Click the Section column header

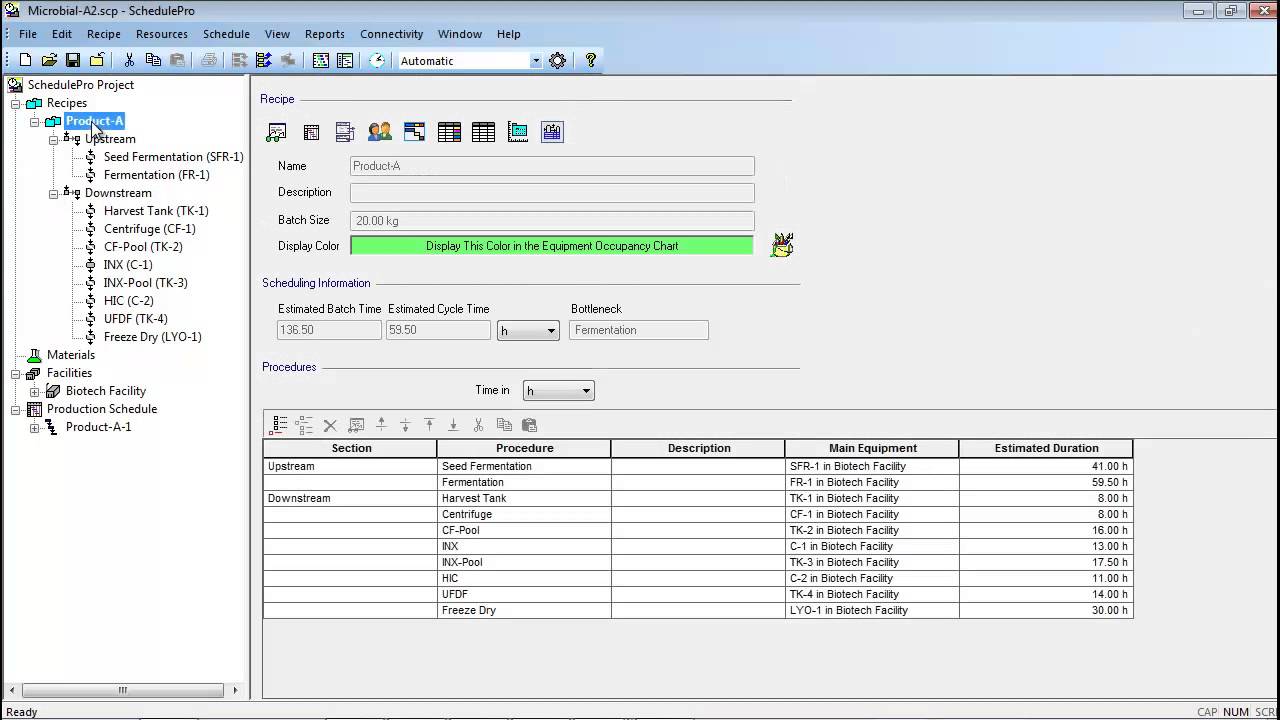(351, 448)
